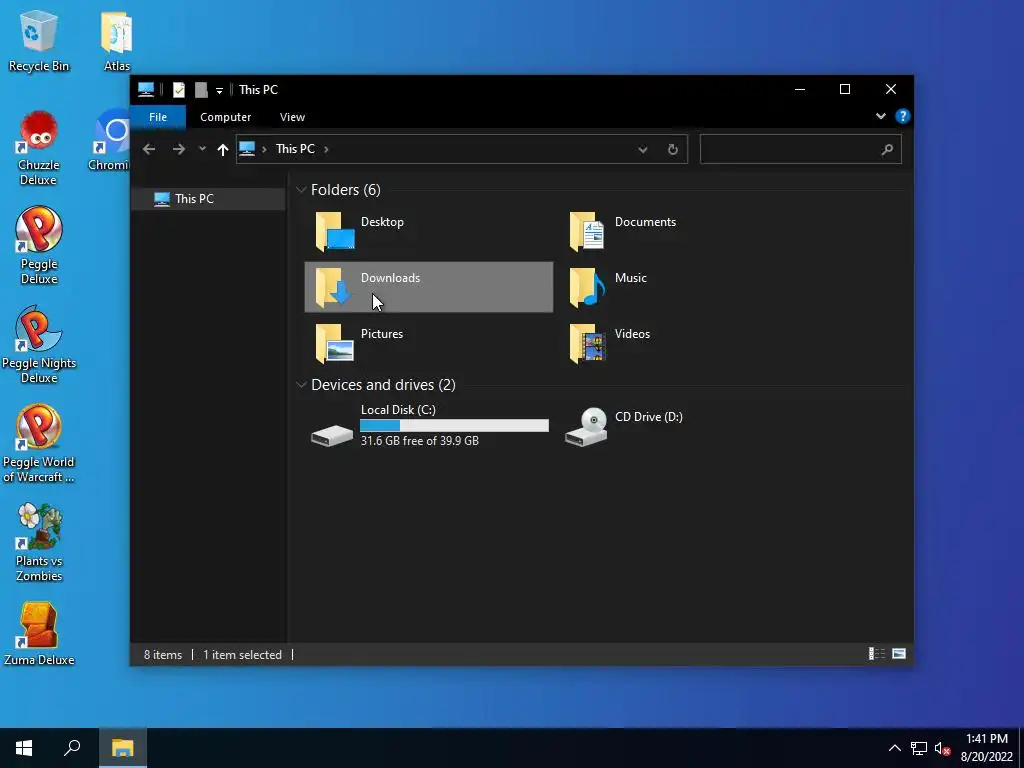Click the Local Disk (C:) usage bar
Viewport: 1024px width, 768px height.
[455, 426]
